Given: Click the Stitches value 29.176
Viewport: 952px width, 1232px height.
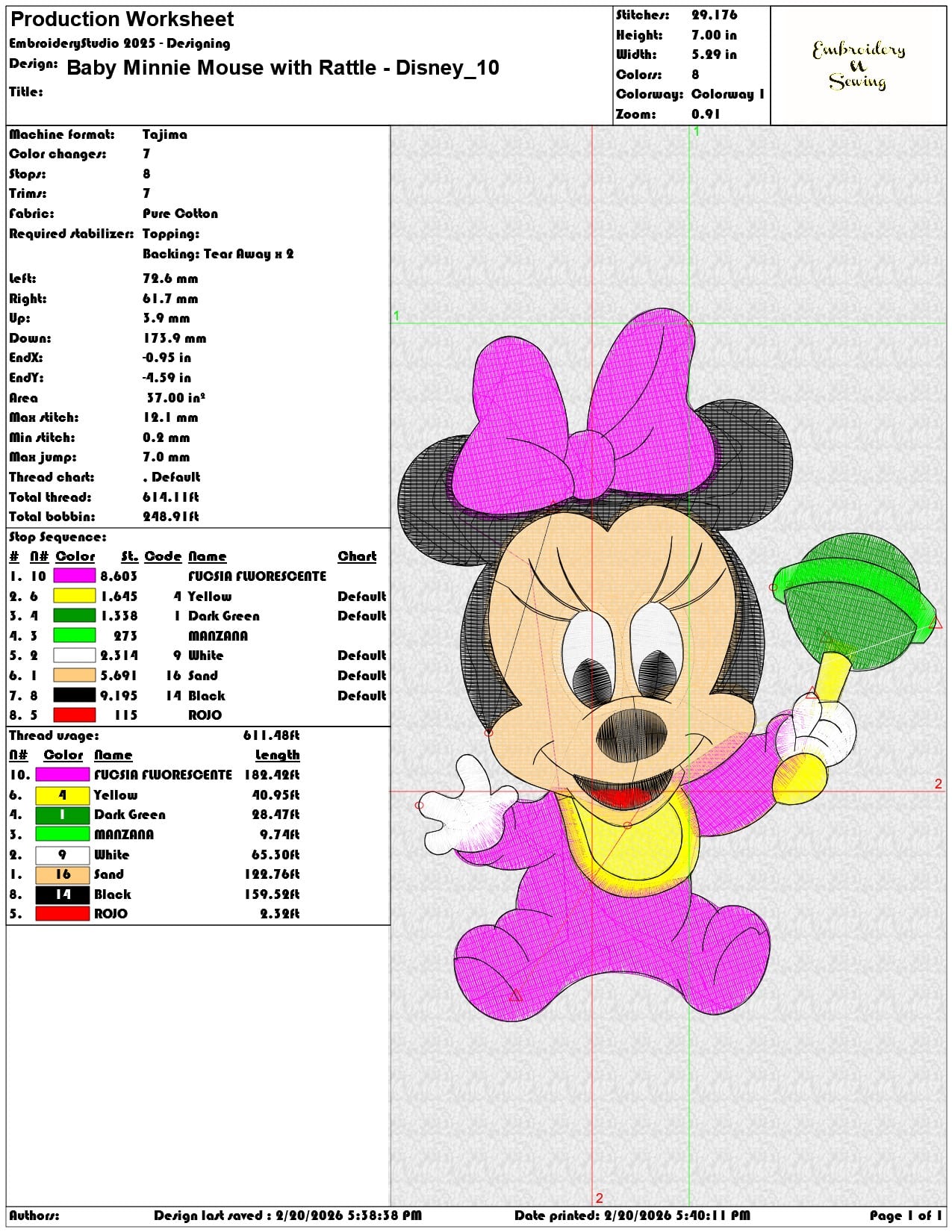Looking at the screenshot, I should pos(714,15).
